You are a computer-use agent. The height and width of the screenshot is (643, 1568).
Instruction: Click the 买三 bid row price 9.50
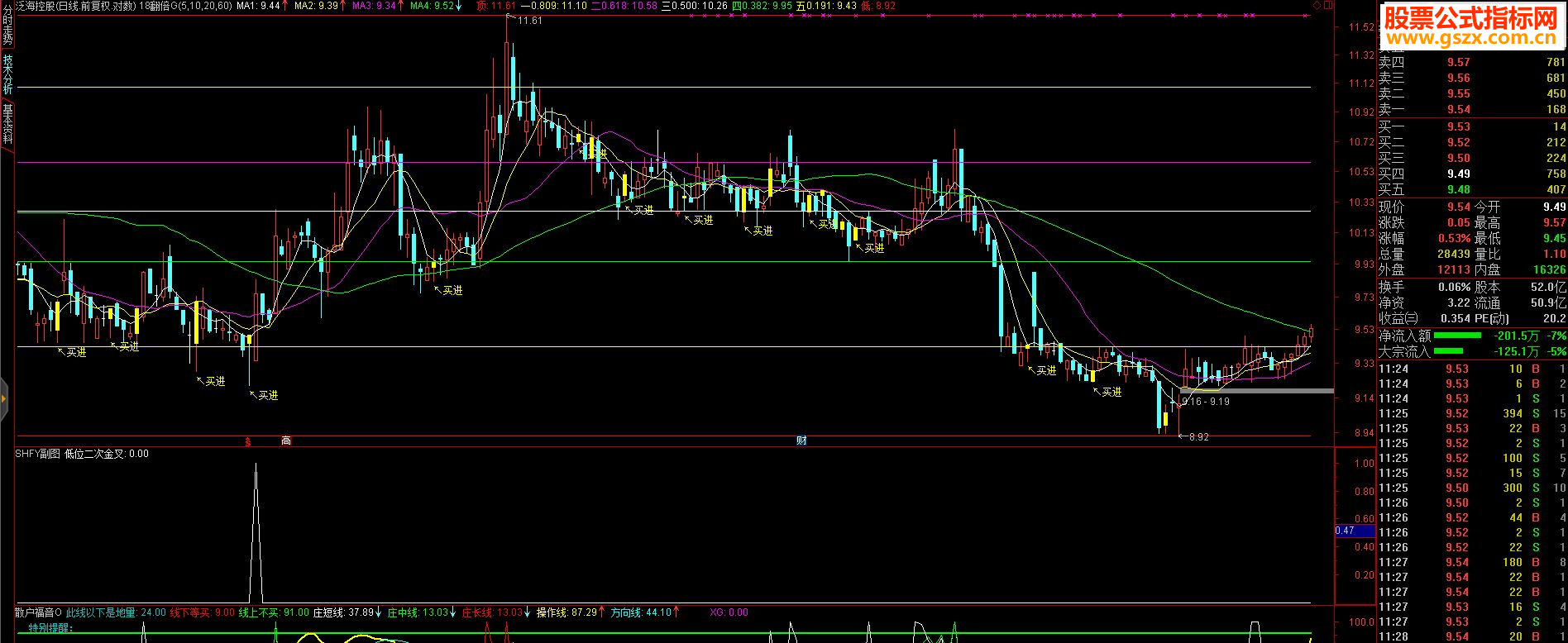pos(1458,158)
